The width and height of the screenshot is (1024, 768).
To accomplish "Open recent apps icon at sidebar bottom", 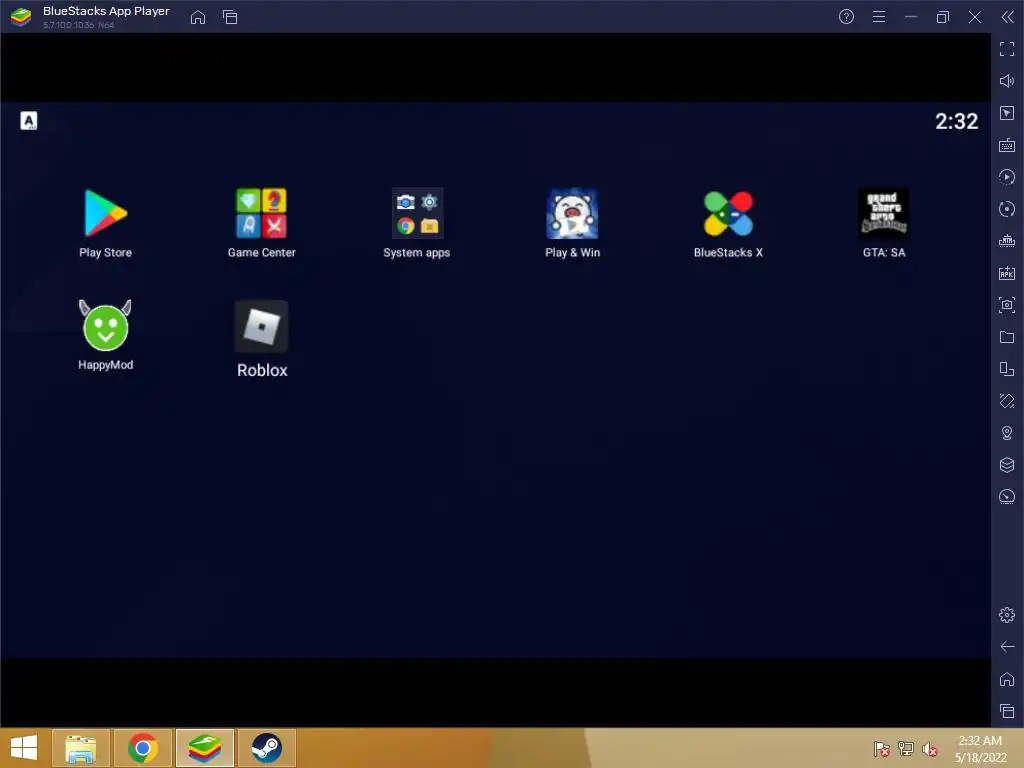I will 1007,711.
